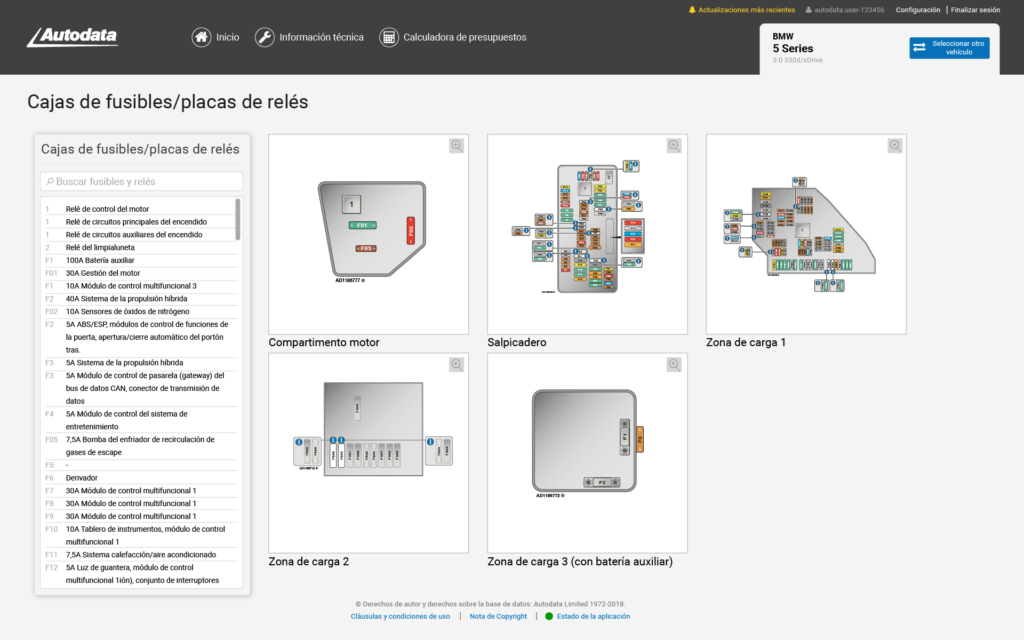The width and height of the screenshot is (1024, 640).
Task: Select 5A Luz de guantera row
Action: click(x=140, y=574)
